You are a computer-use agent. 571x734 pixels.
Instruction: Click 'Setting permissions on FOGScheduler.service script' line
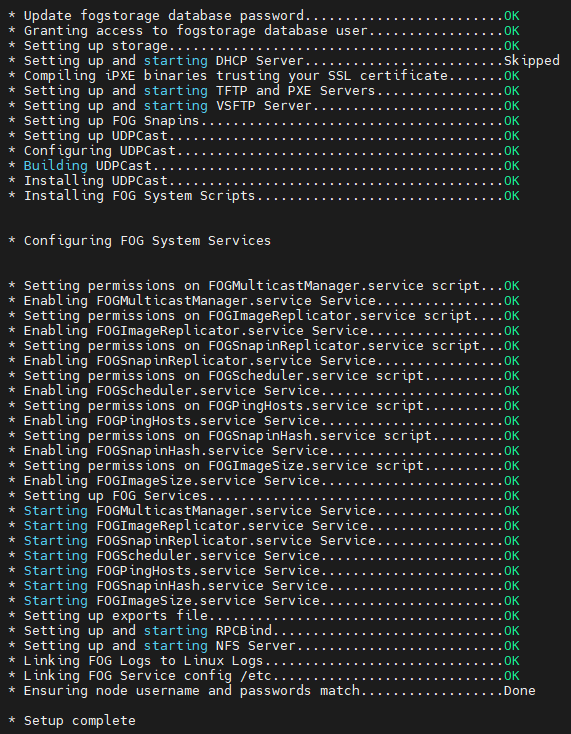[264, 375]
